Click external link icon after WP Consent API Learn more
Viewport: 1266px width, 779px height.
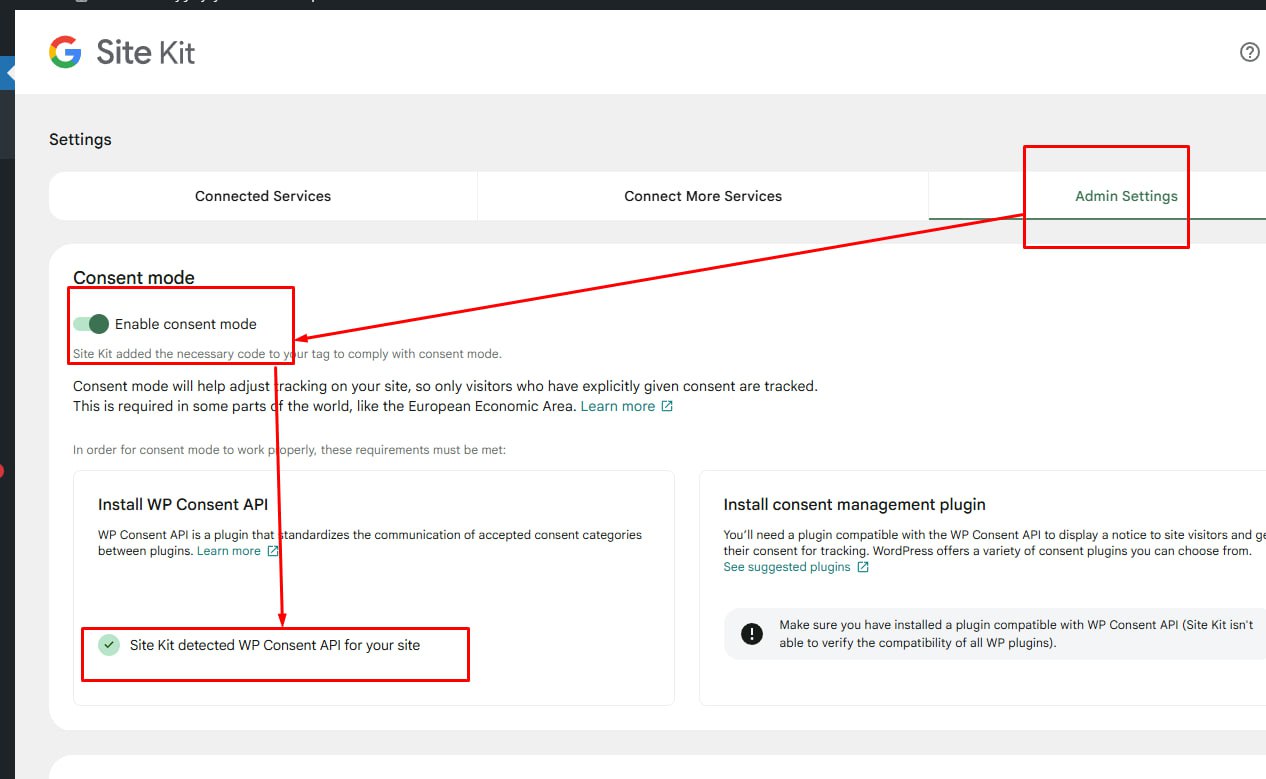273,551
